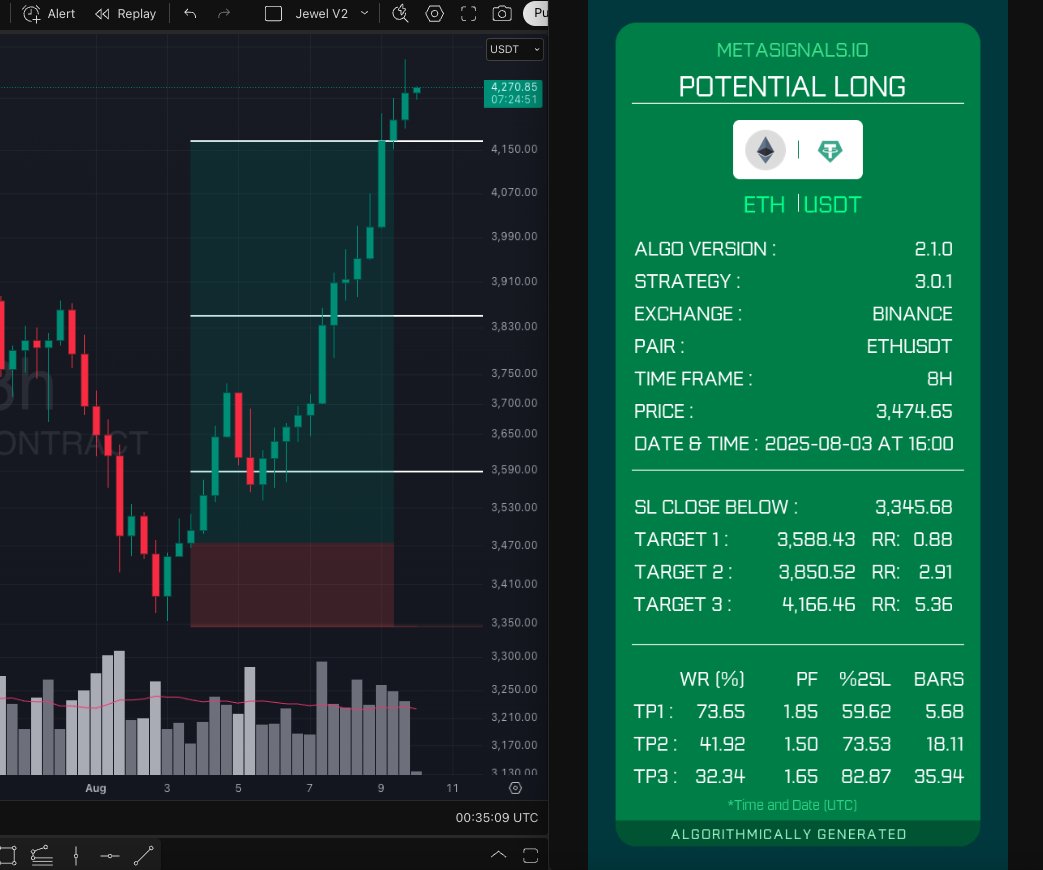The image size is (1043, 870).
Task: Click the POTENTIAL LONG title
Action: (792, 86)
